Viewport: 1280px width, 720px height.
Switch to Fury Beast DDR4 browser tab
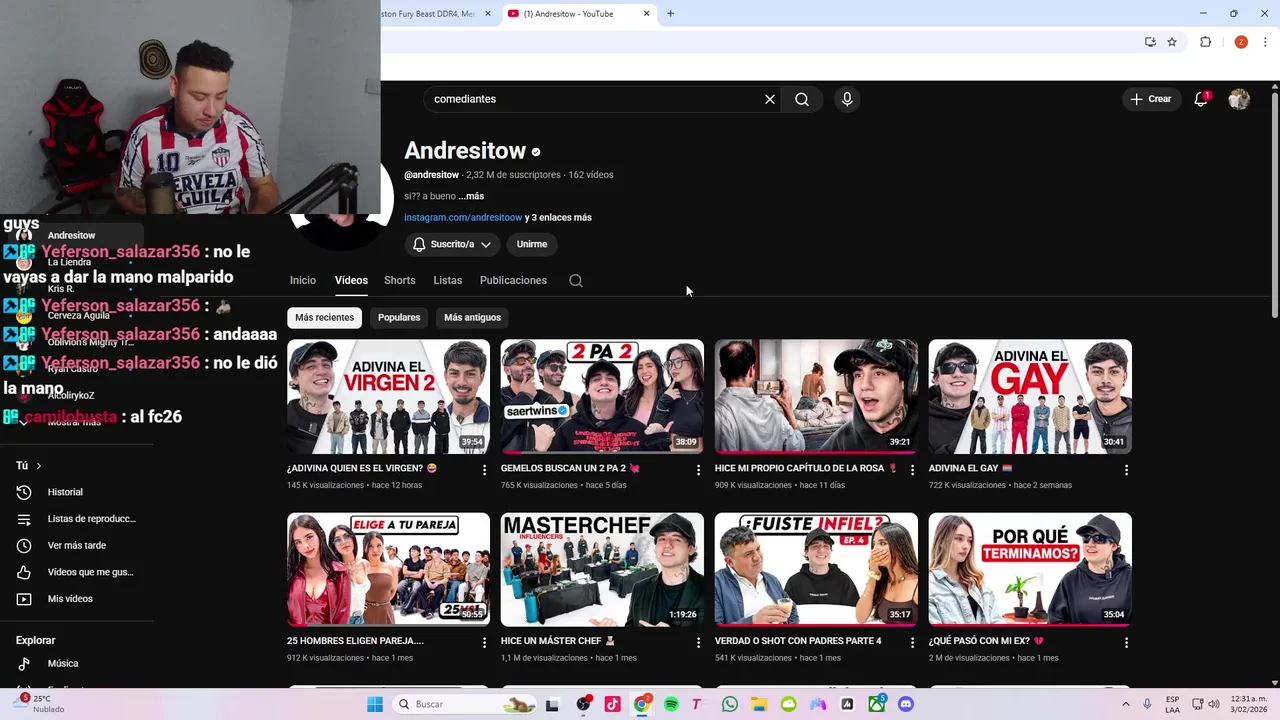click(x=430, y=13)
